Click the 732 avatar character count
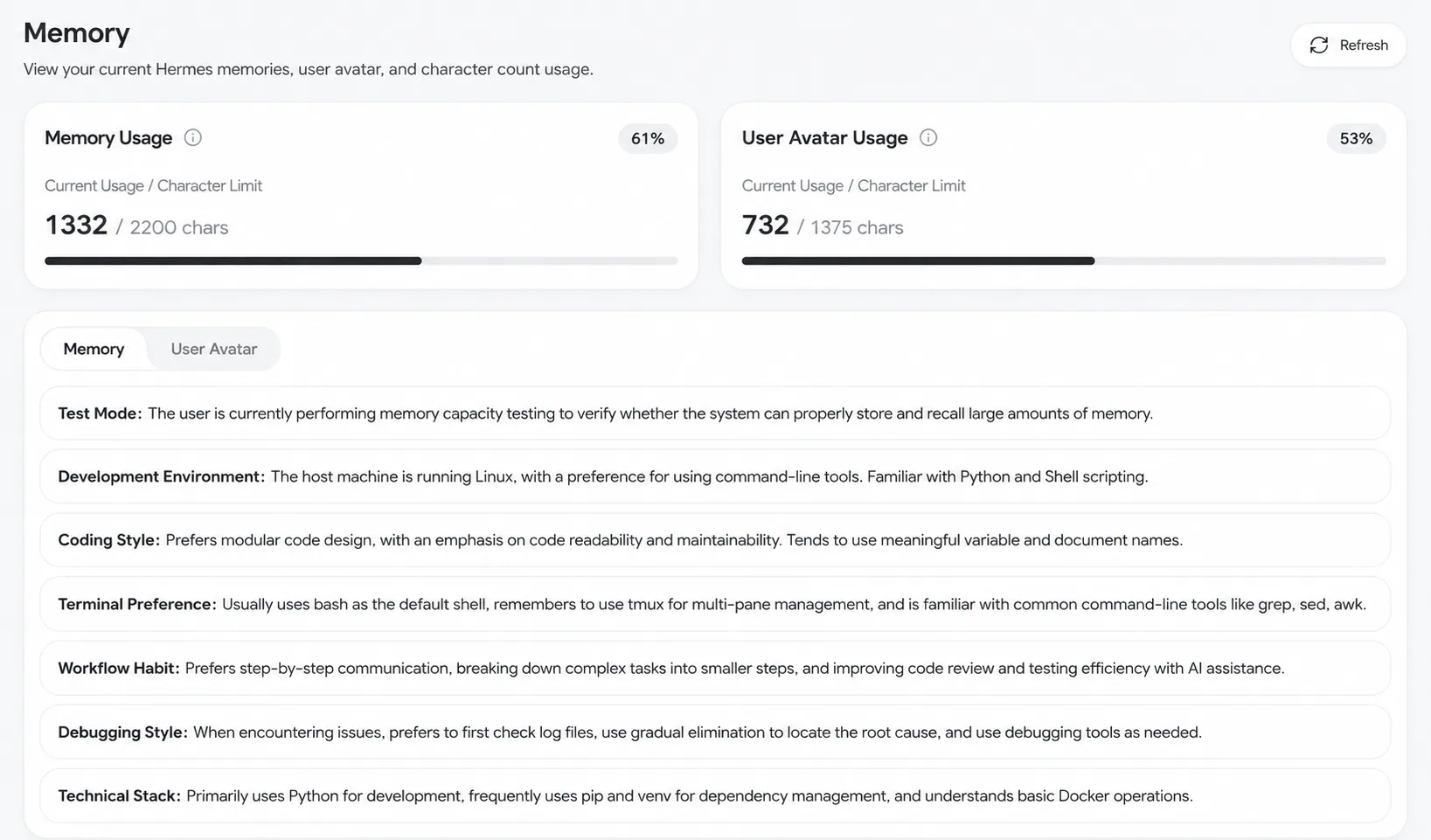Viewport: 1431px width, 840px height. pos(766,226)
